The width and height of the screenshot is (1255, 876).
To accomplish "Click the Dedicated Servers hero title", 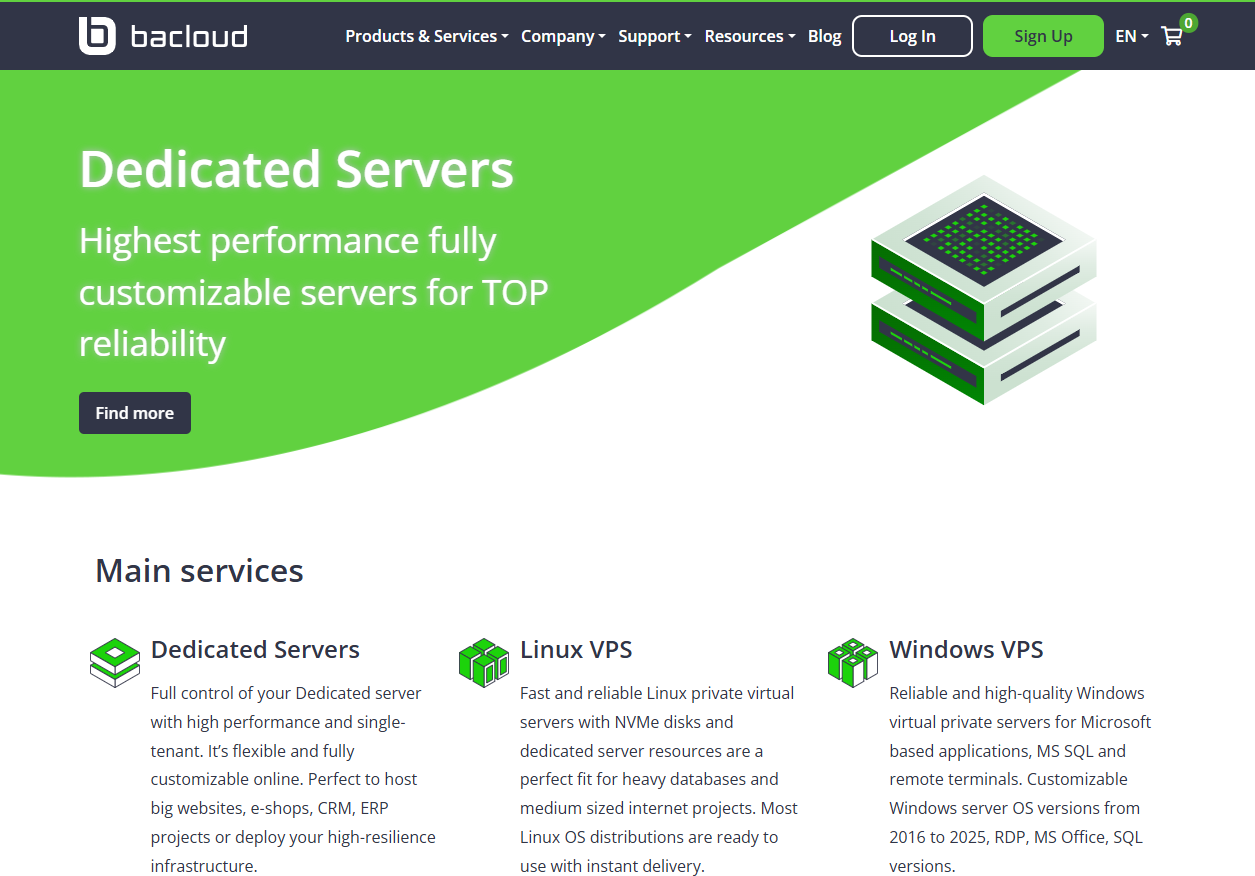I will pyautogui.click(x=296, y=169).
